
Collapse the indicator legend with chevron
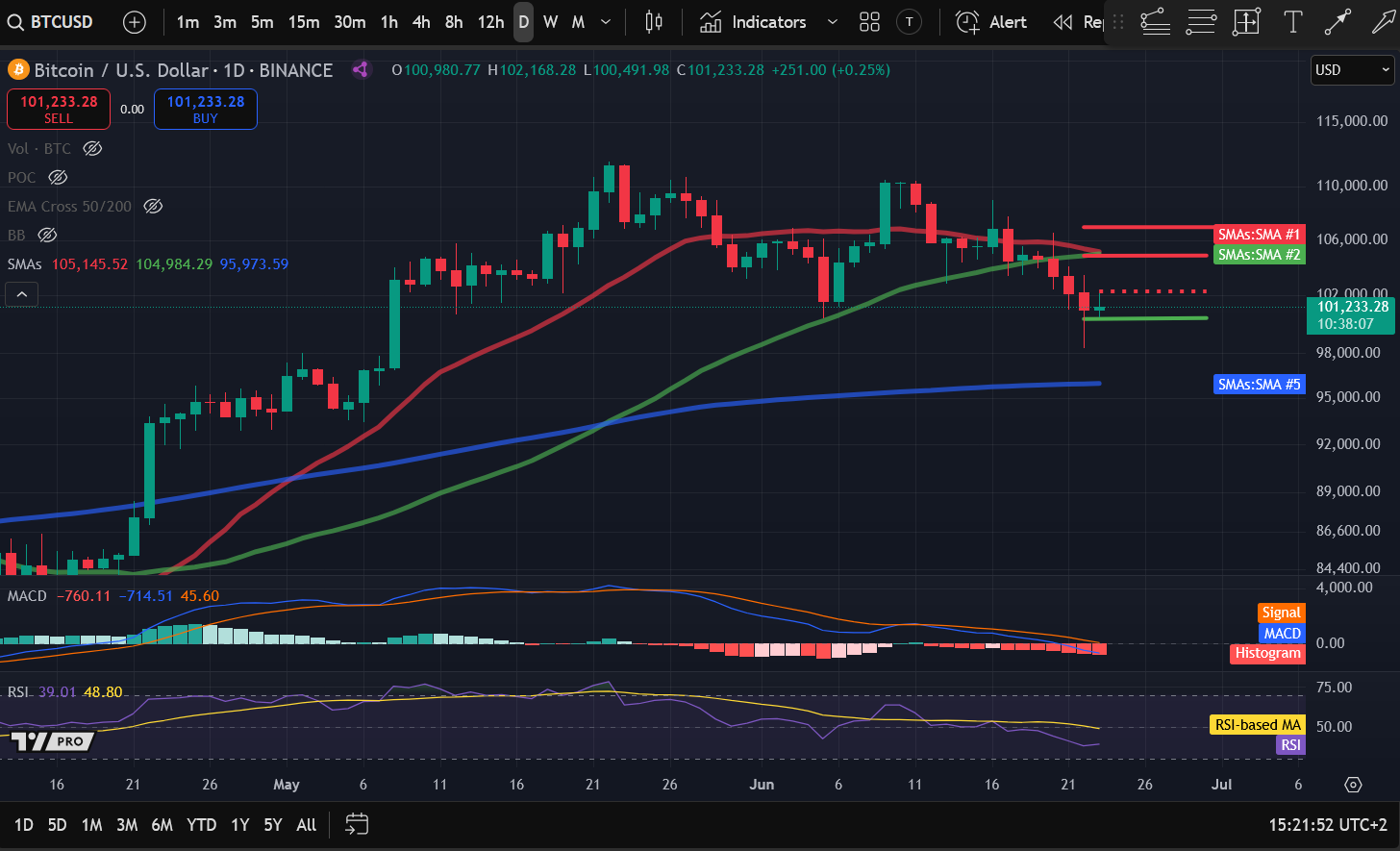point(22,294)
